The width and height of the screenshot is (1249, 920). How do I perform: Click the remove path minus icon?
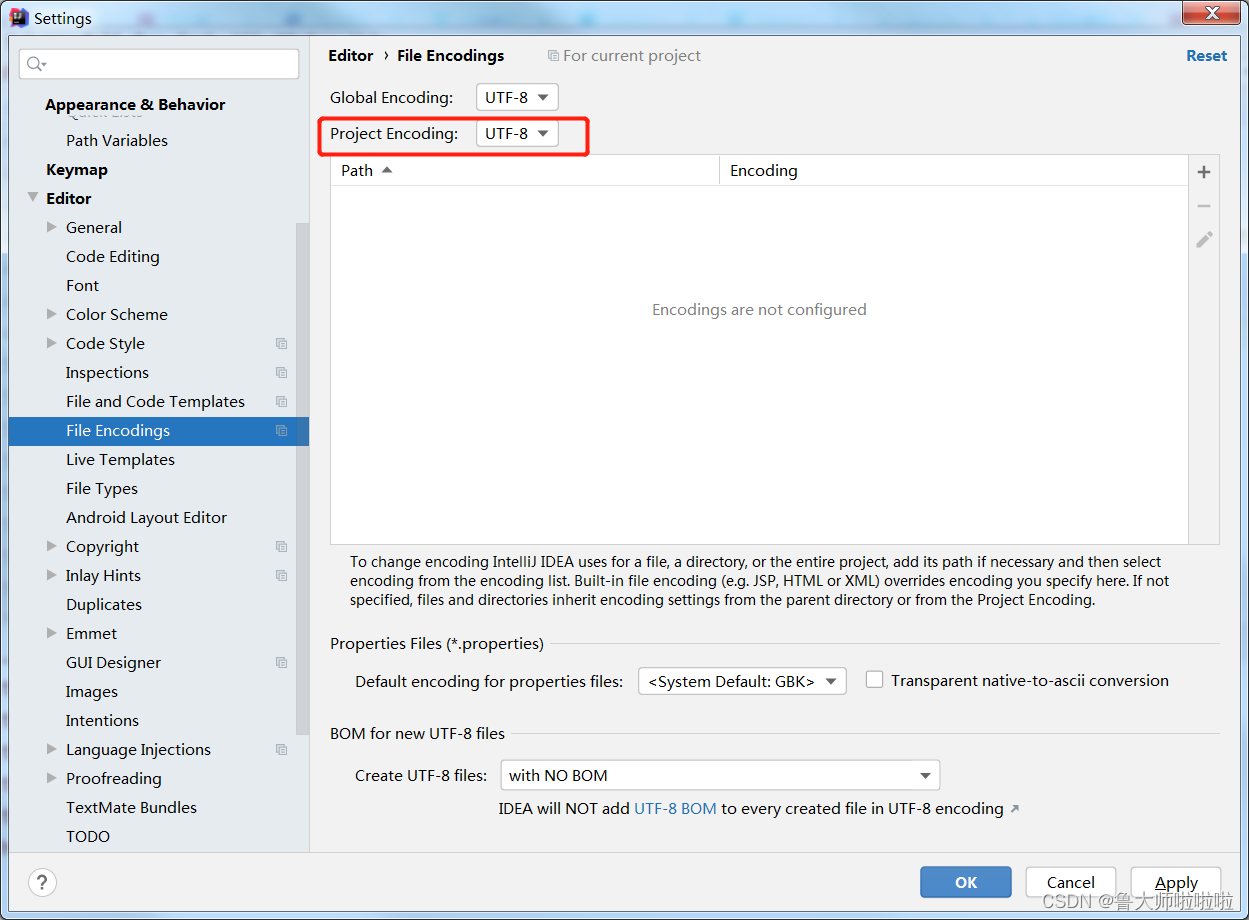(1204, 206)
